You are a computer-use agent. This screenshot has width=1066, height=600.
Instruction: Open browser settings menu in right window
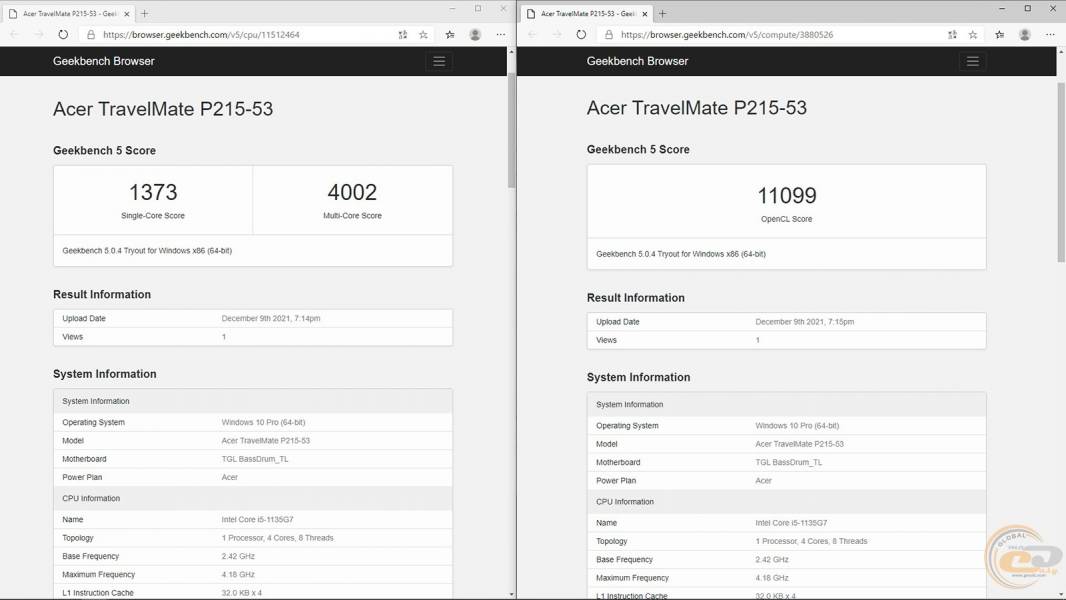click(1050, 35)
